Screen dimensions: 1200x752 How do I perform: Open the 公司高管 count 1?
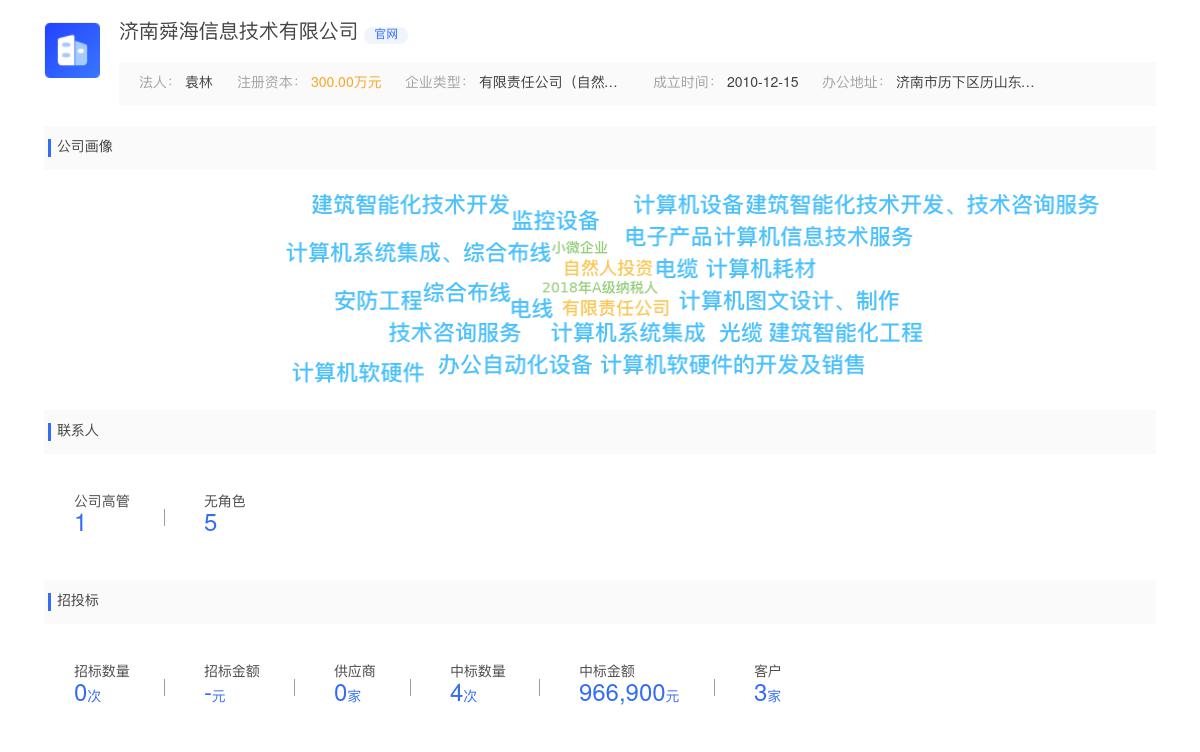click(x=80, y=523)
